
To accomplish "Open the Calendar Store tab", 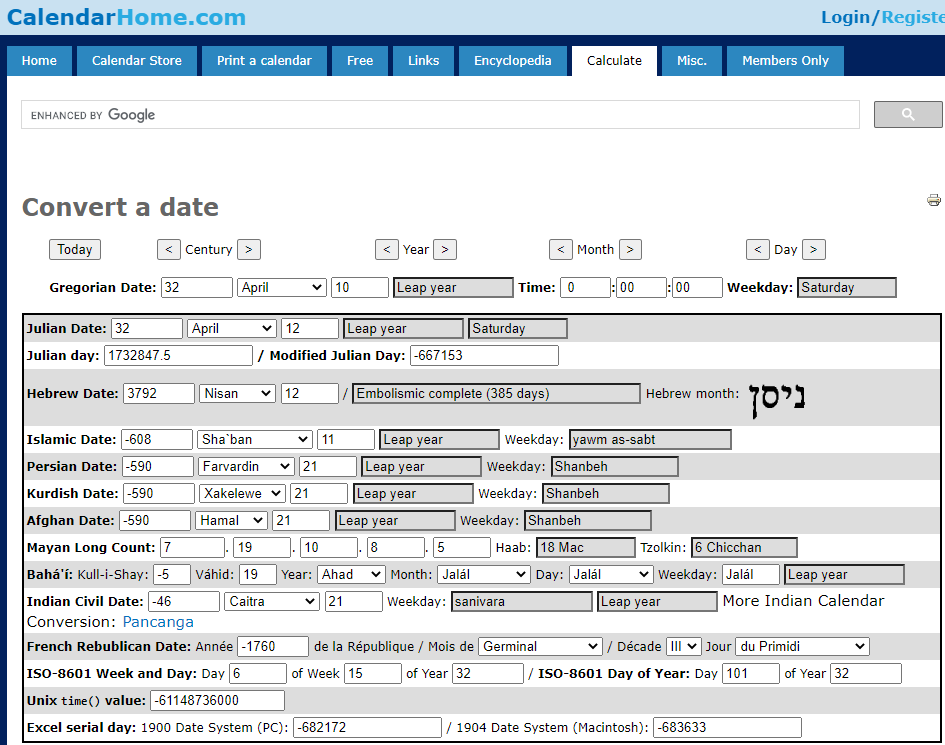I will 137,61.
